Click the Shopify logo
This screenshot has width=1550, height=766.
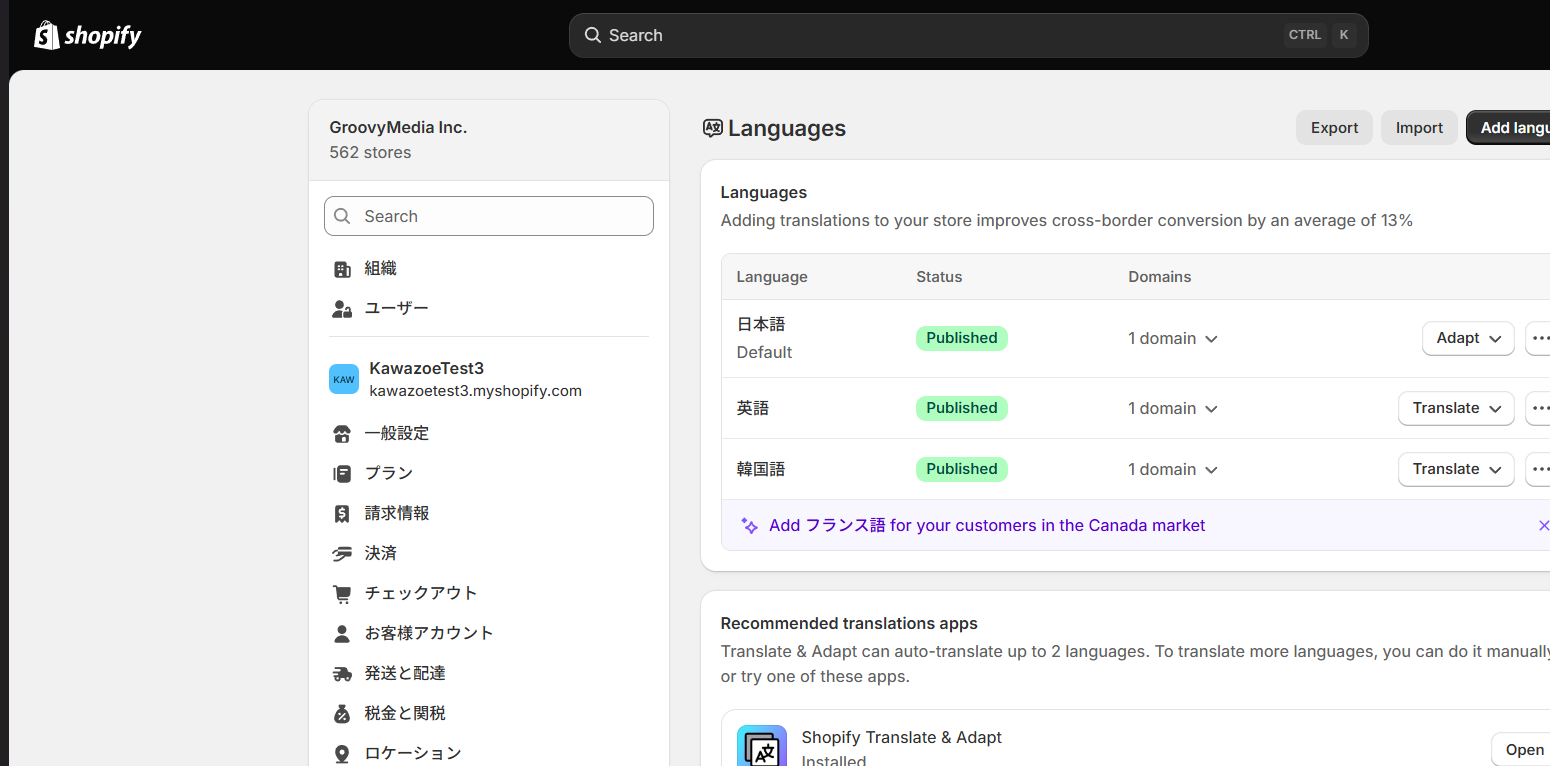88,36
